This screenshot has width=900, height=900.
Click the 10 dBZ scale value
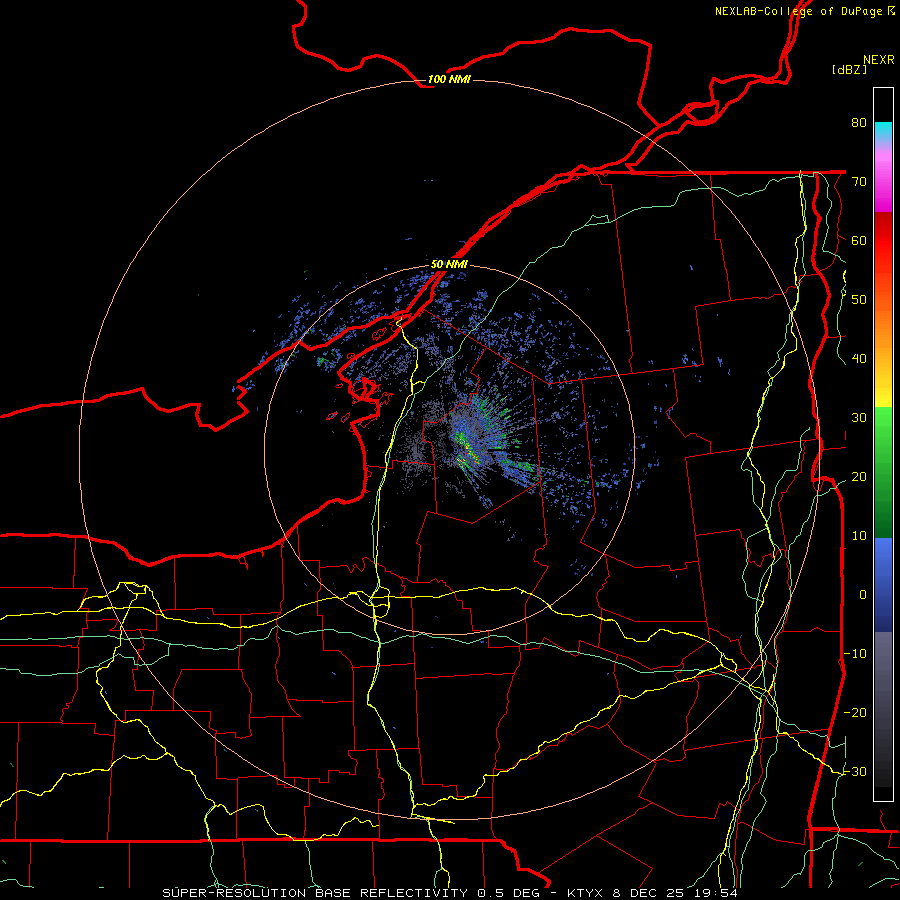click(859, 536)
